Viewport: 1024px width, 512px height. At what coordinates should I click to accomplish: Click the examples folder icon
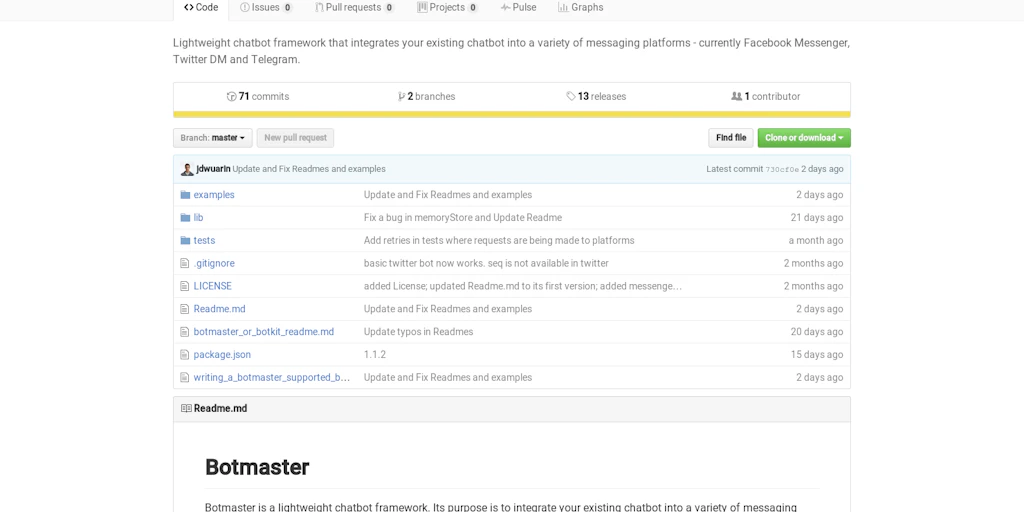(185, 195)
